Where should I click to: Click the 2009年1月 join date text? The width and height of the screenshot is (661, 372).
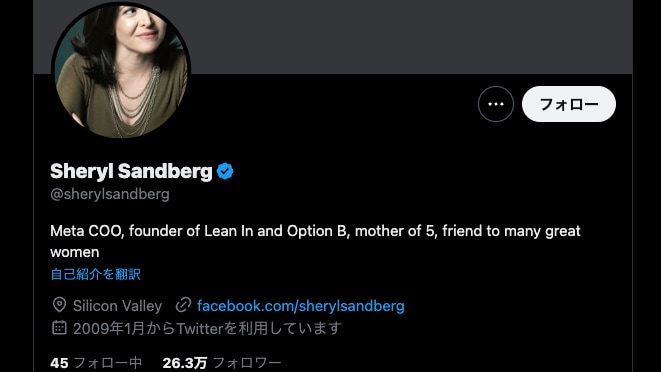(x=109, y=328)
